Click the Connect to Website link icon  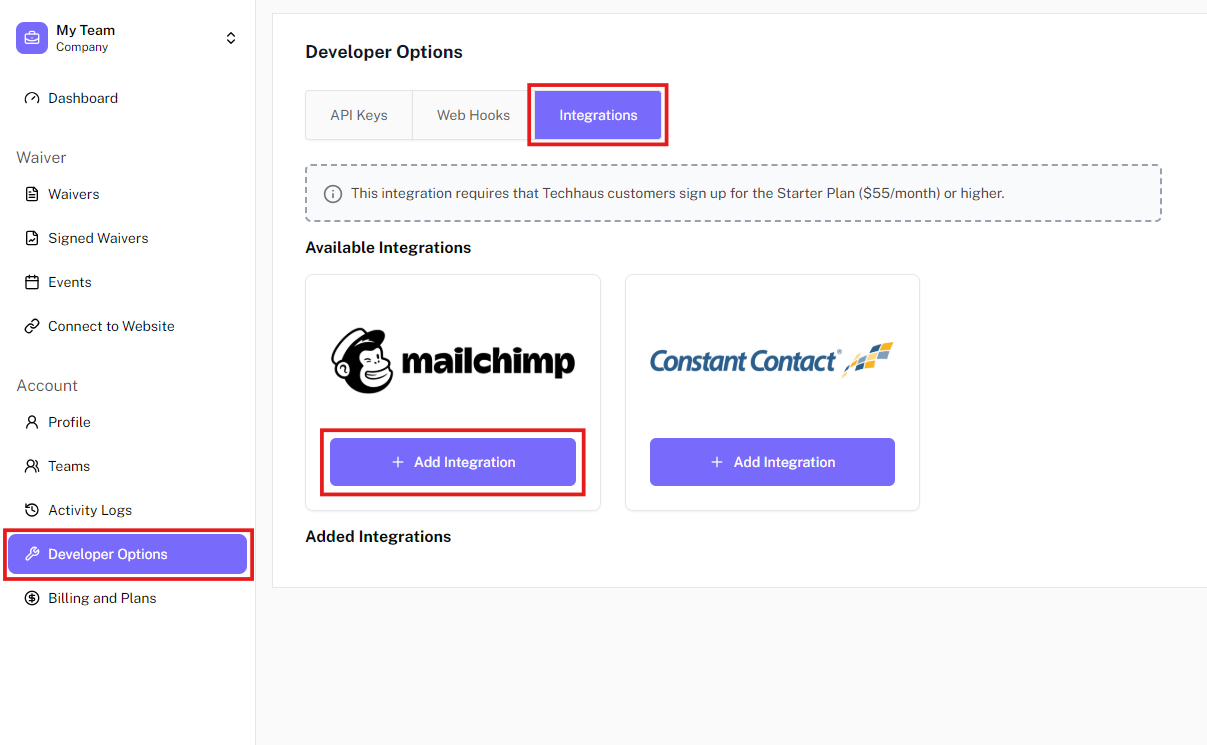point(32,326)
